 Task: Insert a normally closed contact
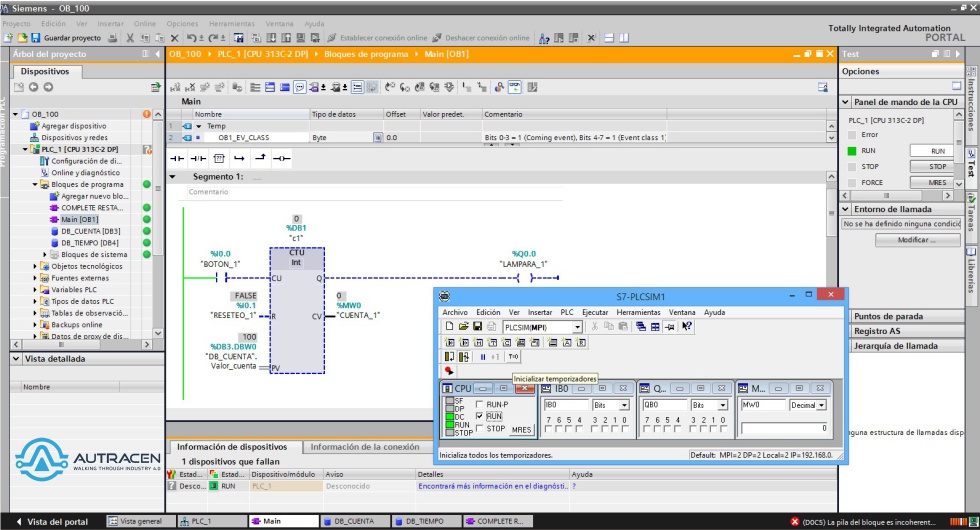click(198, 158)
